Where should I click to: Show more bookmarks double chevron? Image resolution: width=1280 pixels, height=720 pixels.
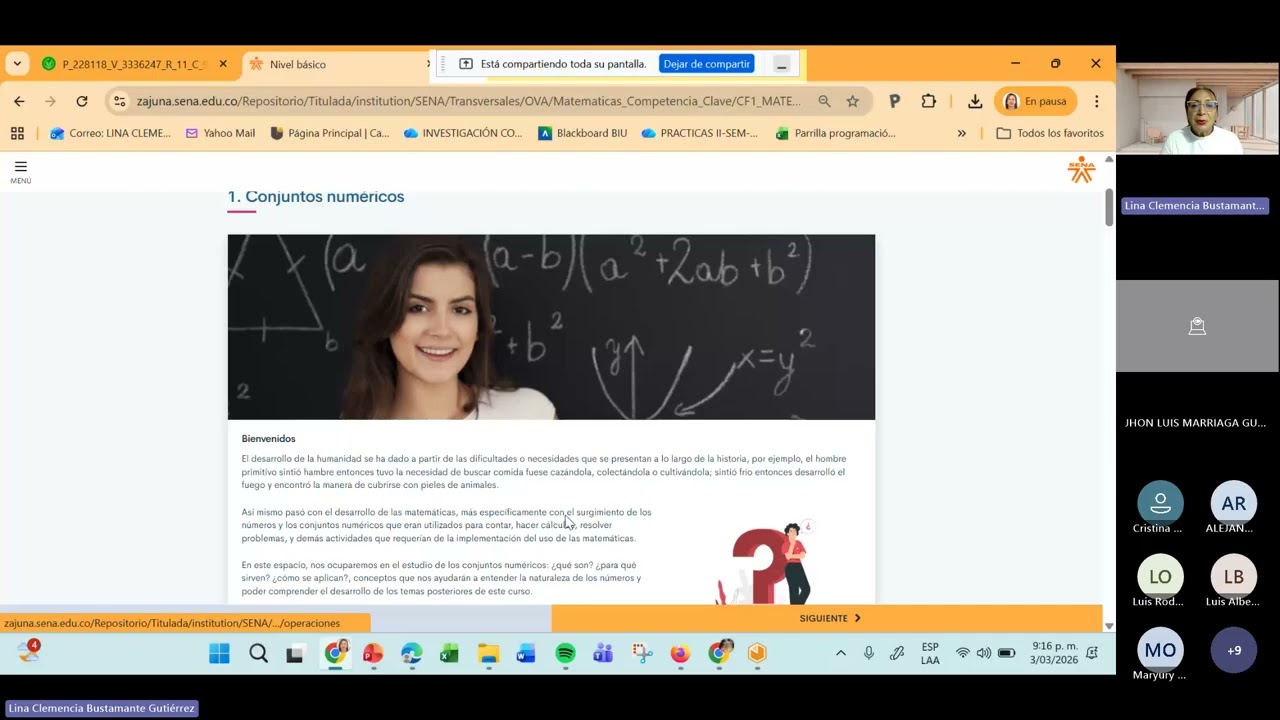962,133
